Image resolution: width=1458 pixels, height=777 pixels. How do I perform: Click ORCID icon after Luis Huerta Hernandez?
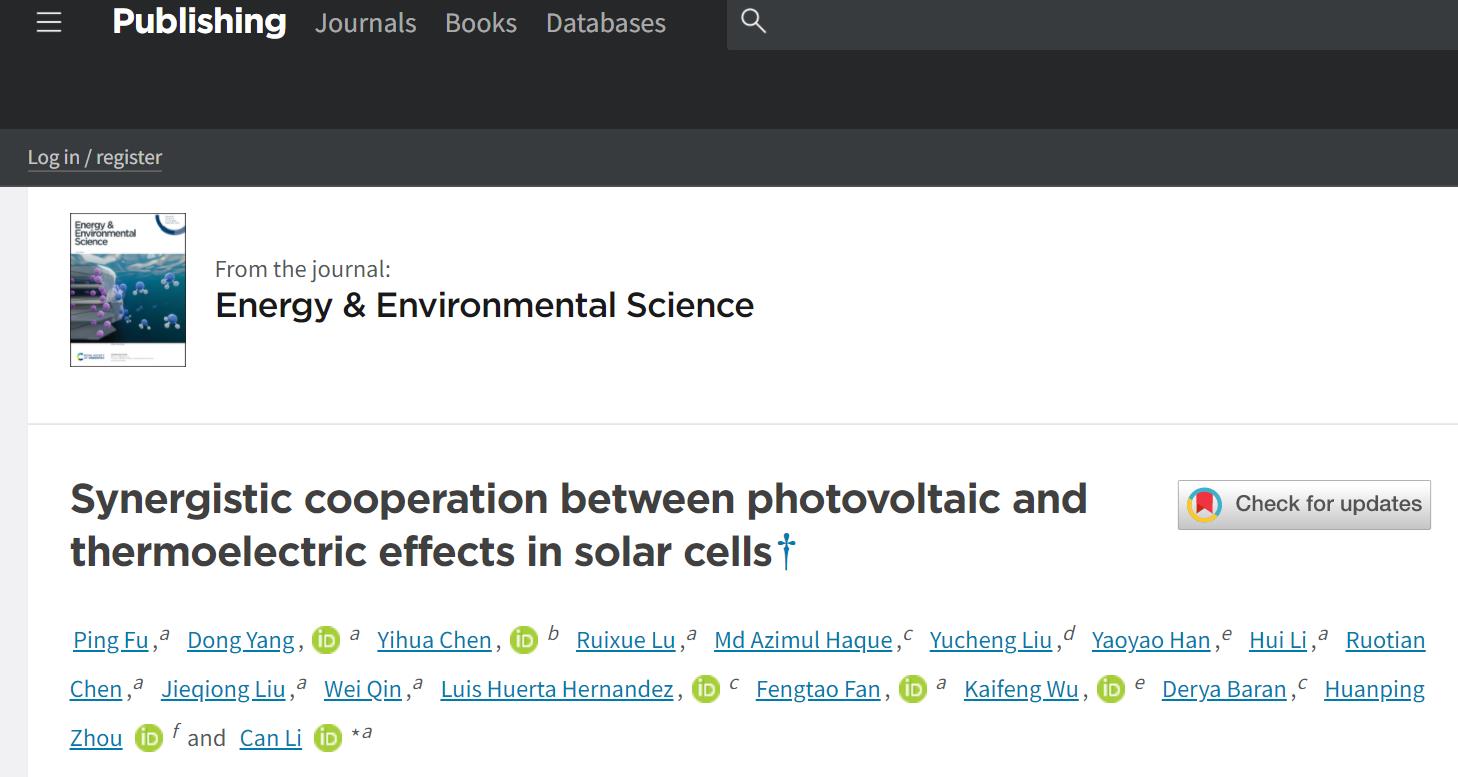[x=706, y=689]
